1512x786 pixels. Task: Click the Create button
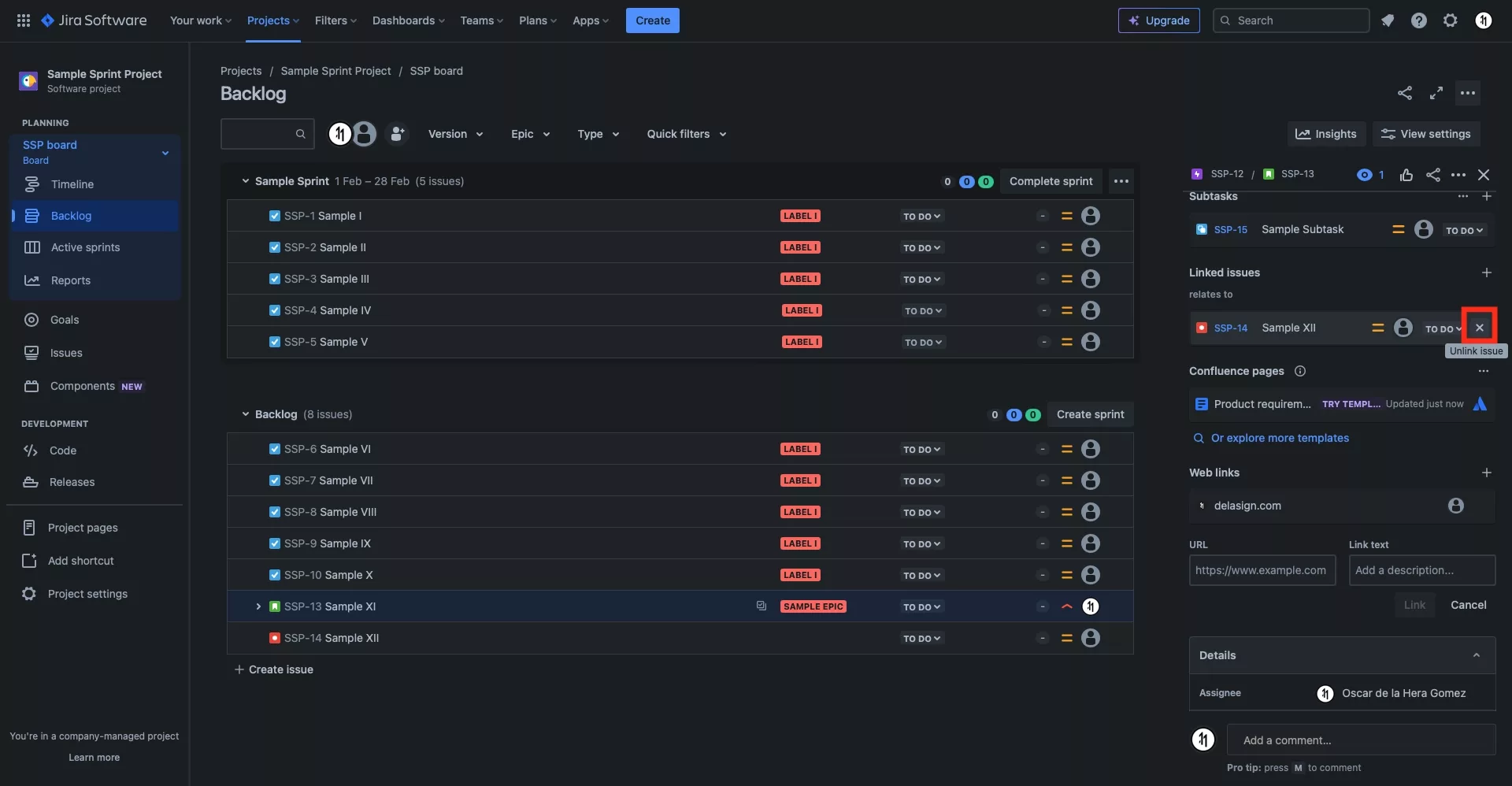653,20
